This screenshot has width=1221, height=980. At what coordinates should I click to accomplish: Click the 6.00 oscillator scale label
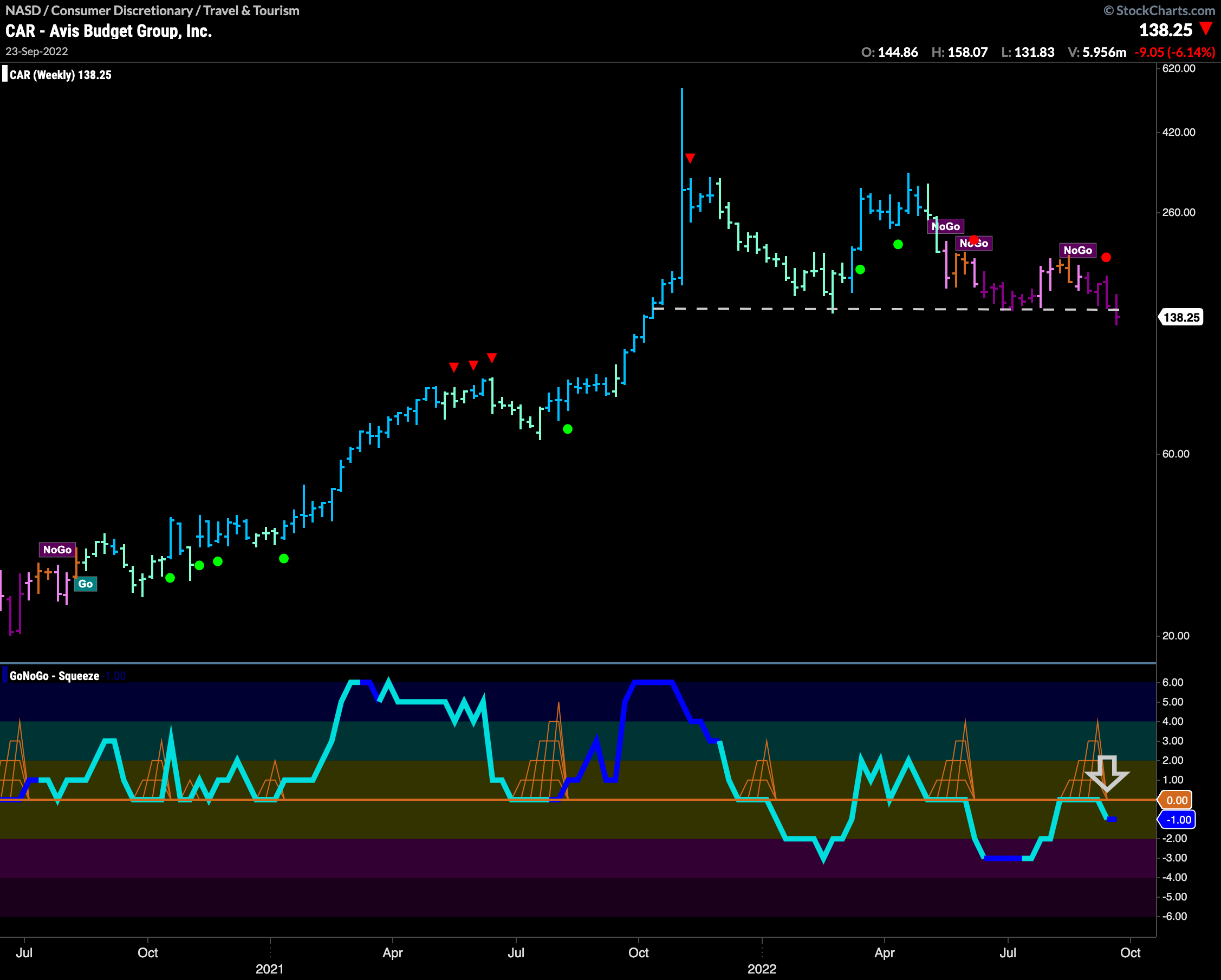click(x=1173, y=682)
